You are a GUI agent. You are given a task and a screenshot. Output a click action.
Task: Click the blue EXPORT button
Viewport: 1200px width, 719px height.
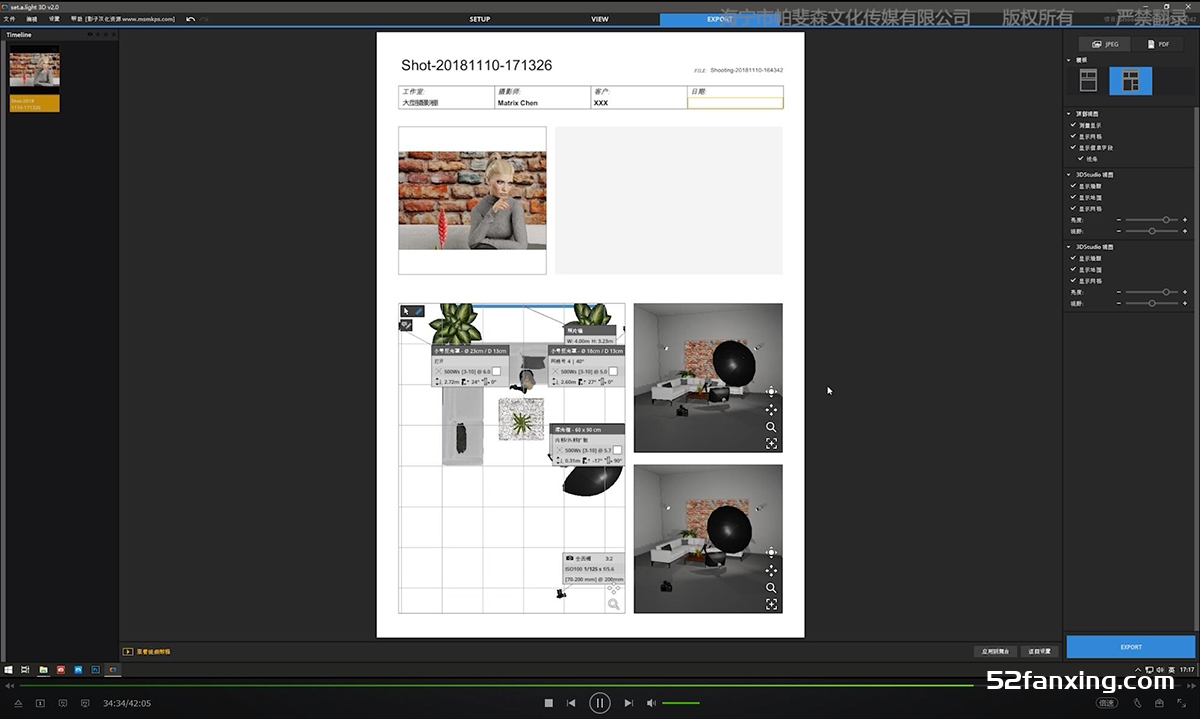tap(1130, 647)
